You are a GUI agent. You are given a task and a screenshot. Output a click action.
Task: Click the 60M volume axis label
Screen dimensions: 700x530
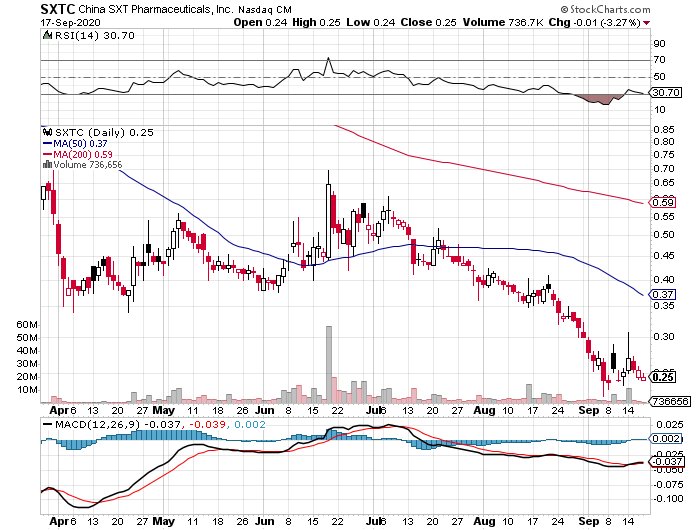[27, 325]
